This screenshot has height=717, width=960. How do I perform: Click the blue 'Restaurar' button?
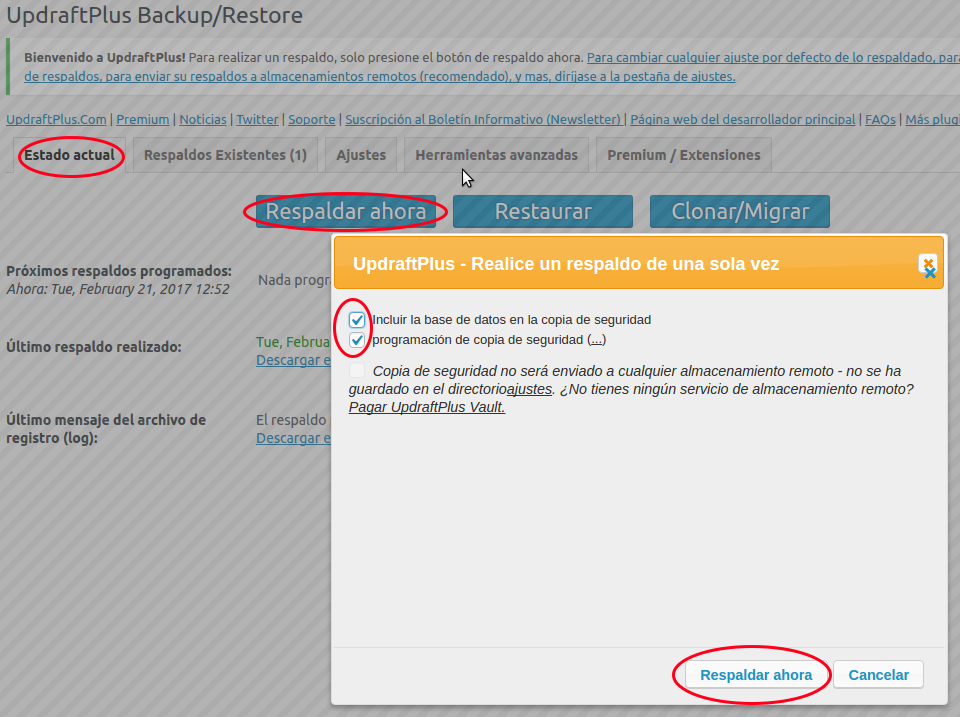click(543, 211)
